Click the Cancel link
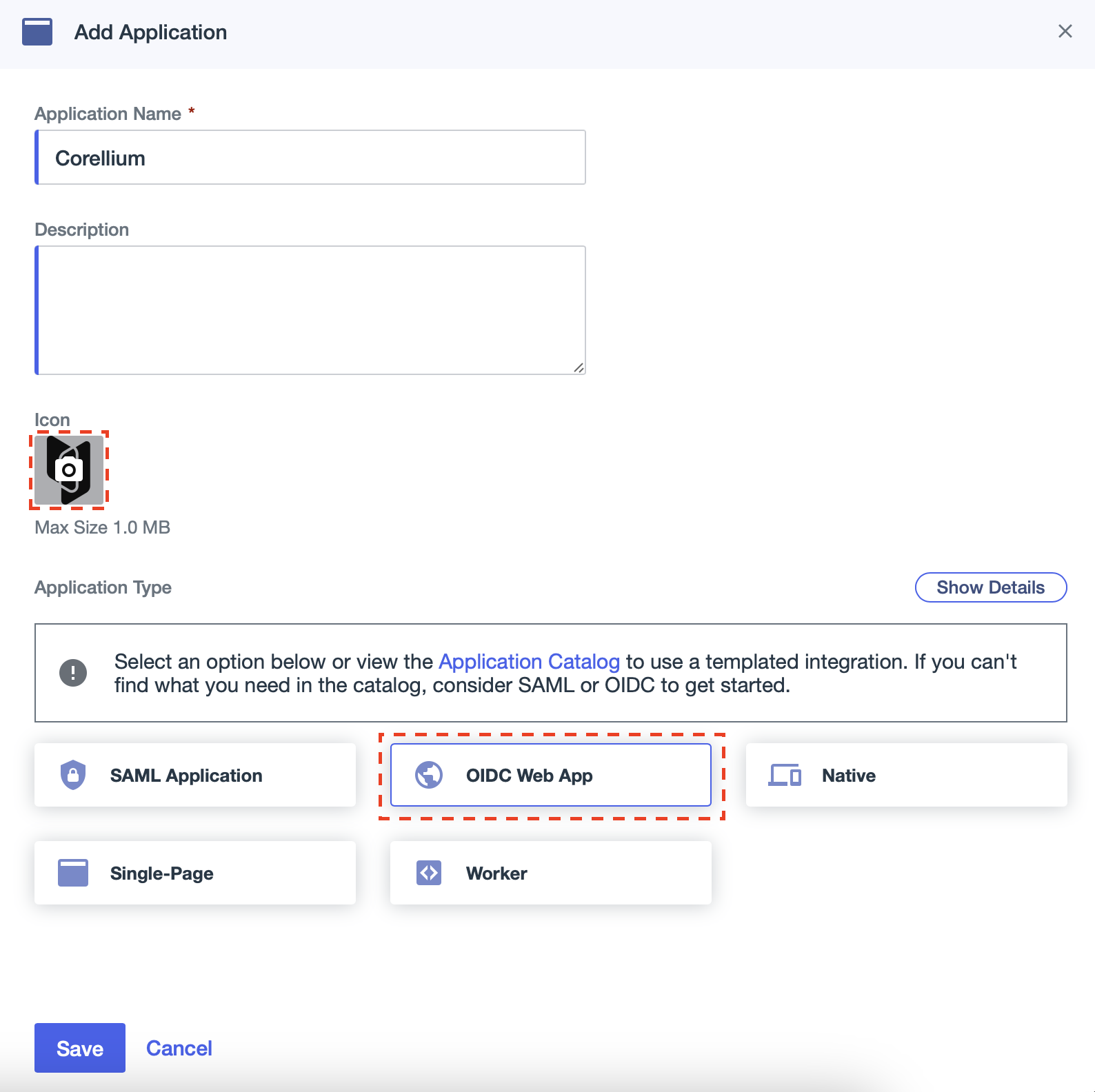Image resolution: width=1095 pixels, height=1092 pixels. coord(179,1048)
